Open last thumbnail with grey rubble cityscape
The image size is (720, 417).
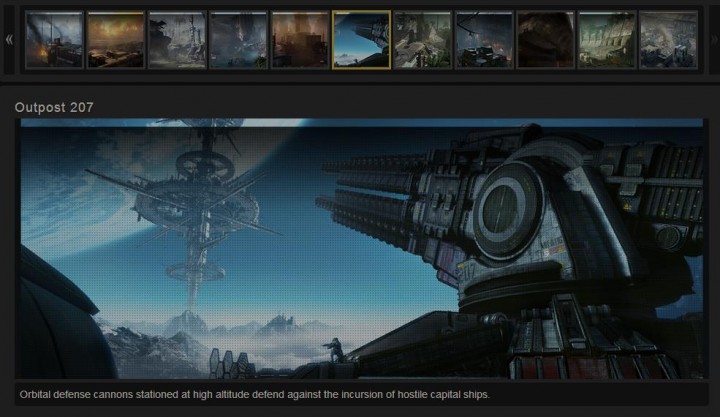(668, 40)
